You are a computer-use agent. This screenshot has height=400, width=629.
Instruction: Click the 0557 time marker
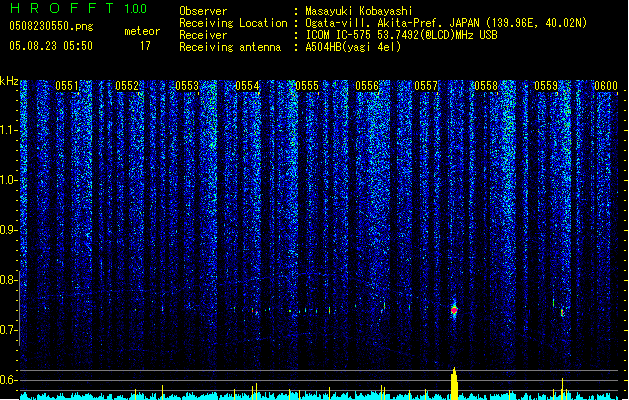click(426, 86)
